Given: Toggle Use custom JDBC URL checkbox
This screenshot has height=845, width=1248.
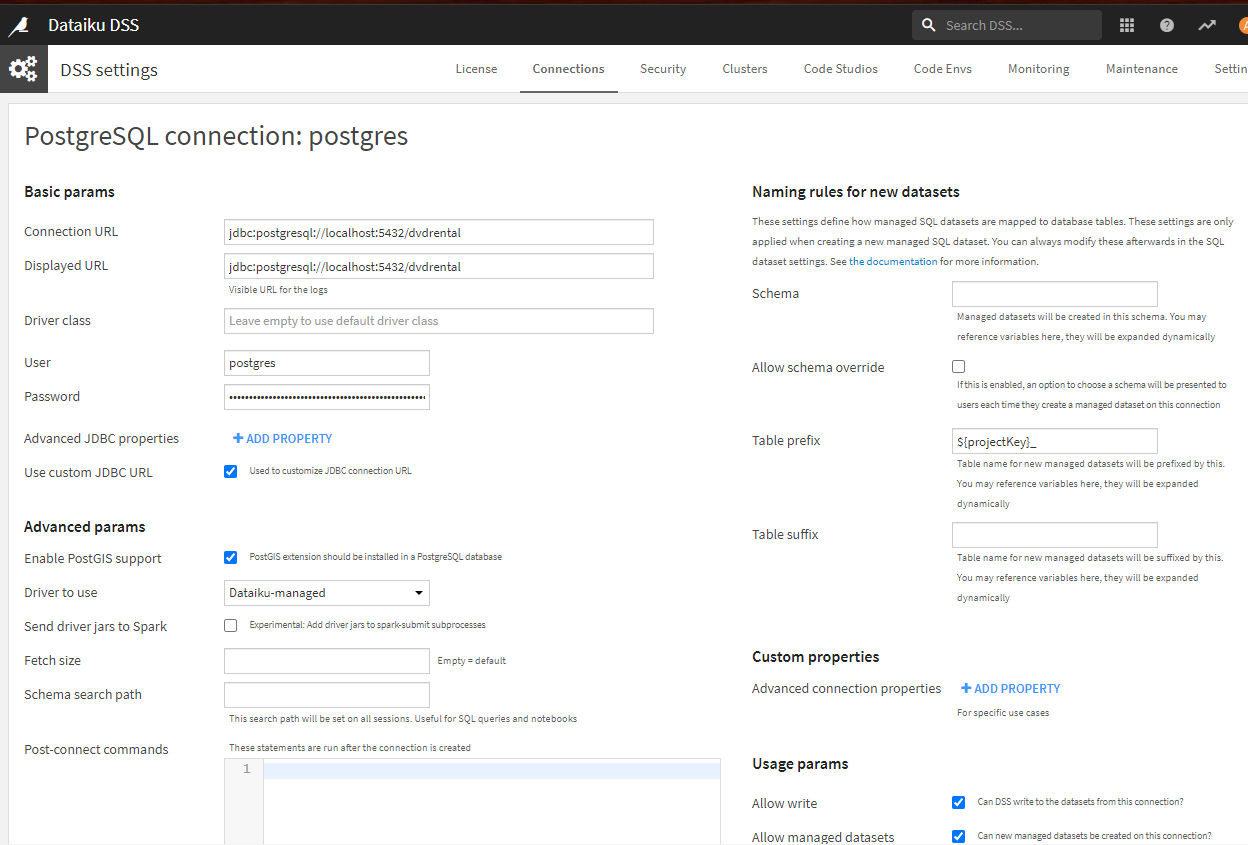Looking at the screenshot, I should 231,471.
